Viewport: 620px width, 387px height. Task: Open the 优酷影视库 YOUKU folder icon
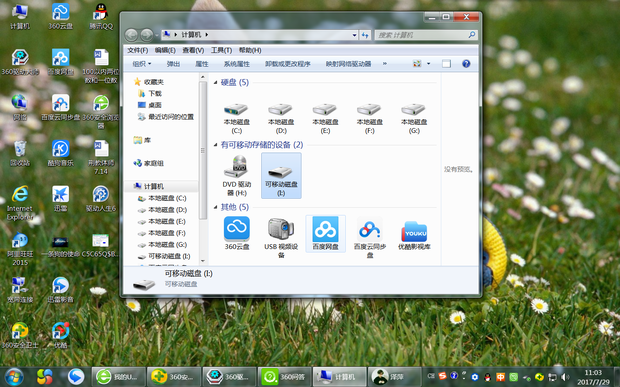click(x=414, y=231)
